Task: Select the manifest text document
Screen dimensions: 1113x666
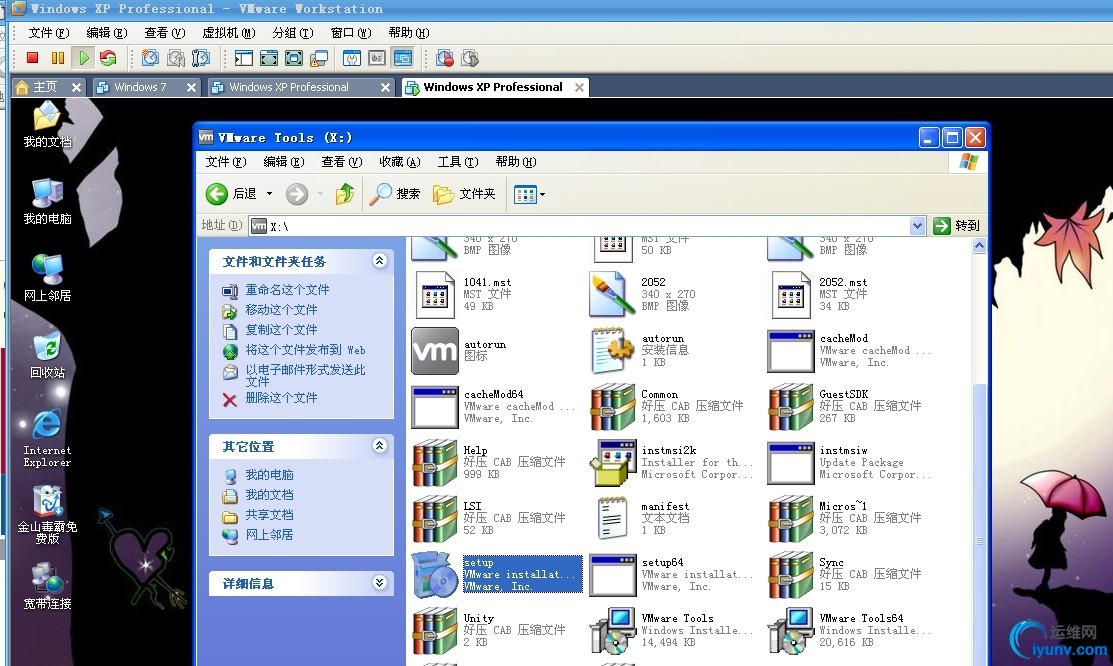Action: click(644, 518)
